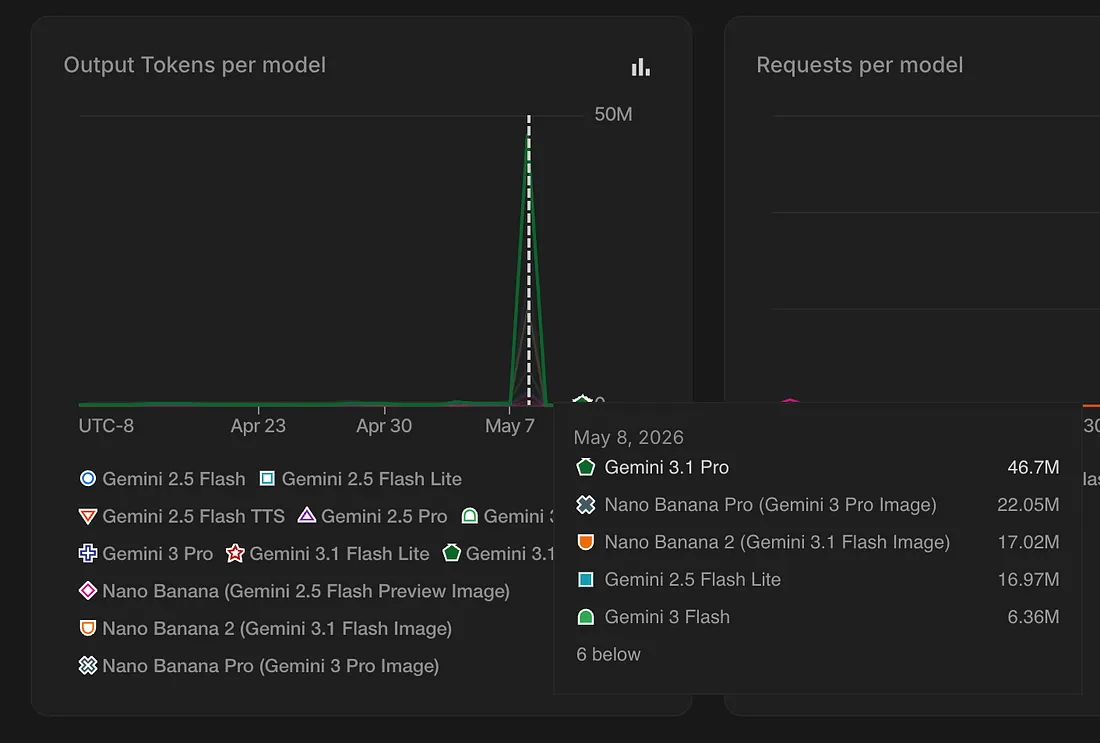This screenshot has height=743, width=1100.
Task: Select the 6.36M value for Gemini 3 Flash
Action: [1033, 617]
